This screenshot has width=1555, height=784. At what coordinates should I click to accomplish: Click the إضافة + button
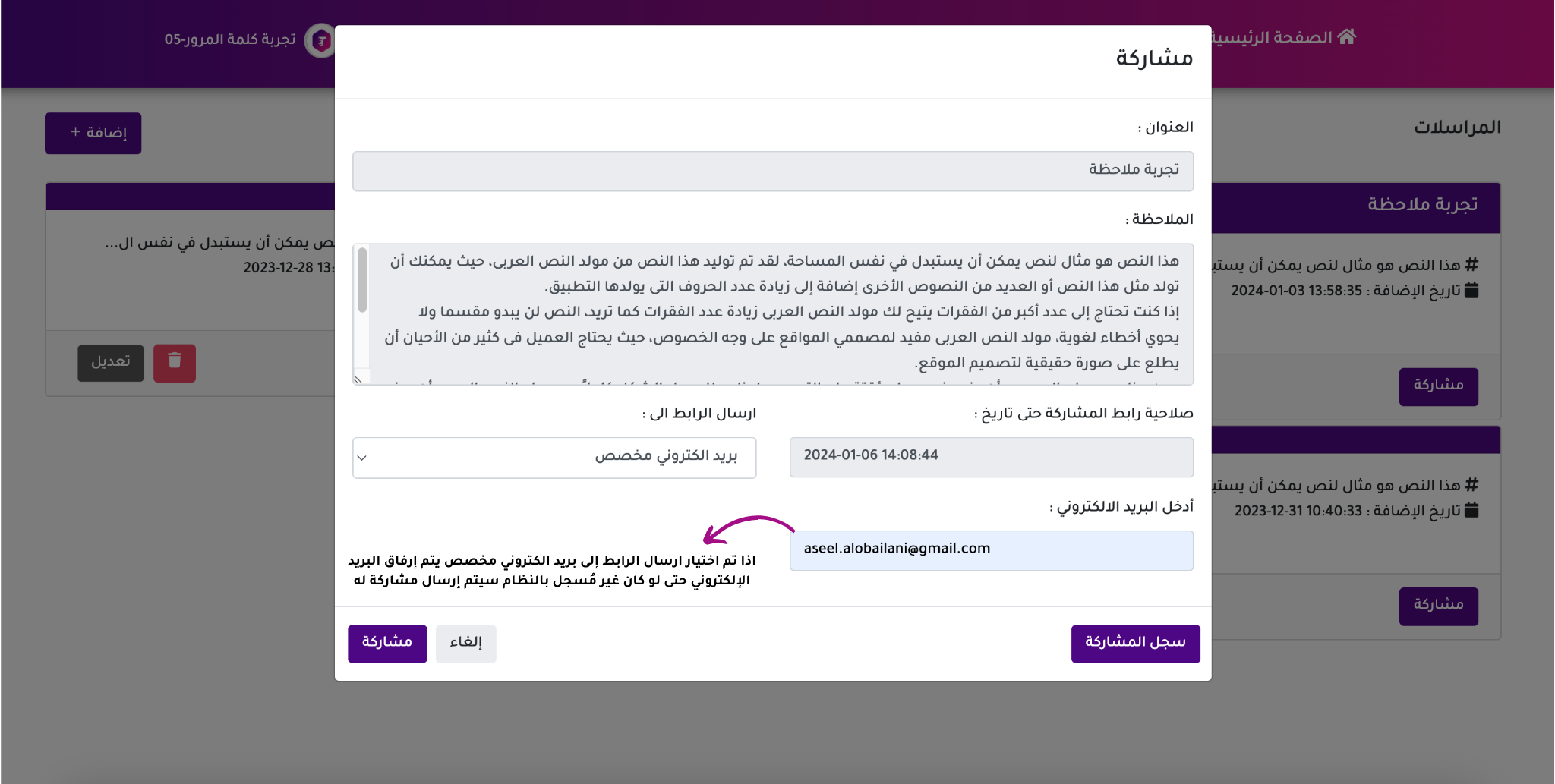93,133
